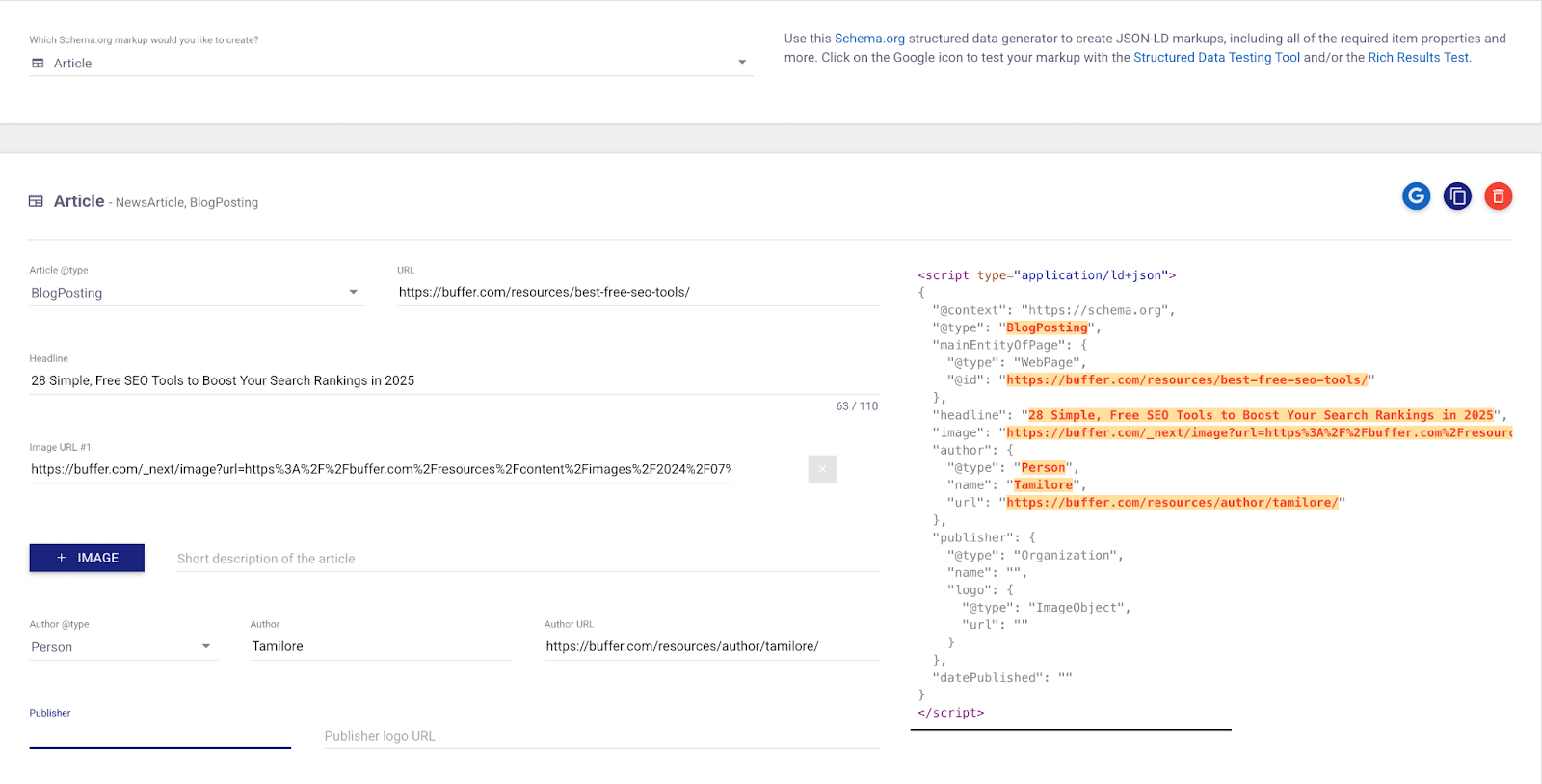Click the highlighted headline string in the JSON code
Viewport: 1542px width, 784px height.
[x=1261, y=415]
